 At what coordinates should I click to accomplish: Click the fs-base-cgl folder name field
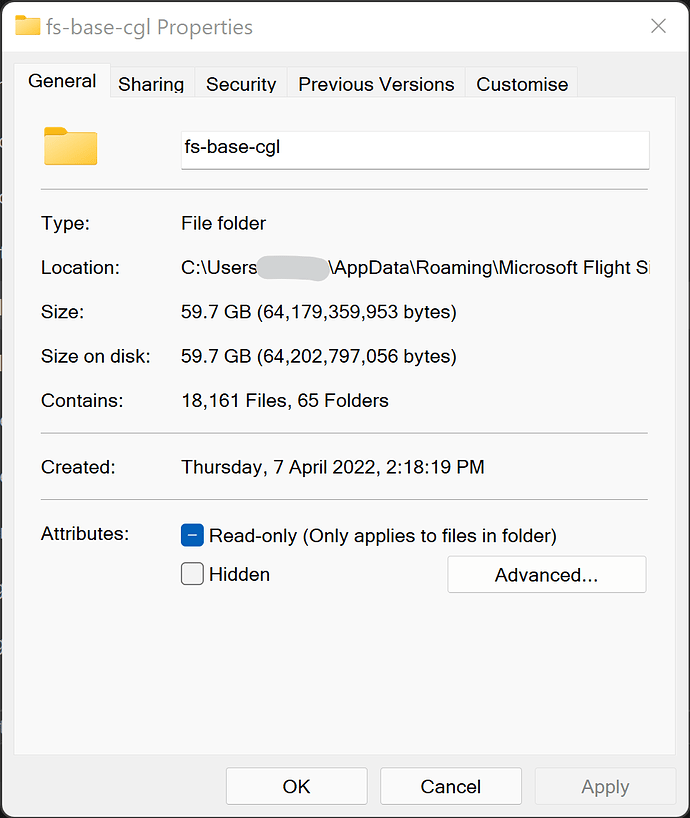point(414,148)
